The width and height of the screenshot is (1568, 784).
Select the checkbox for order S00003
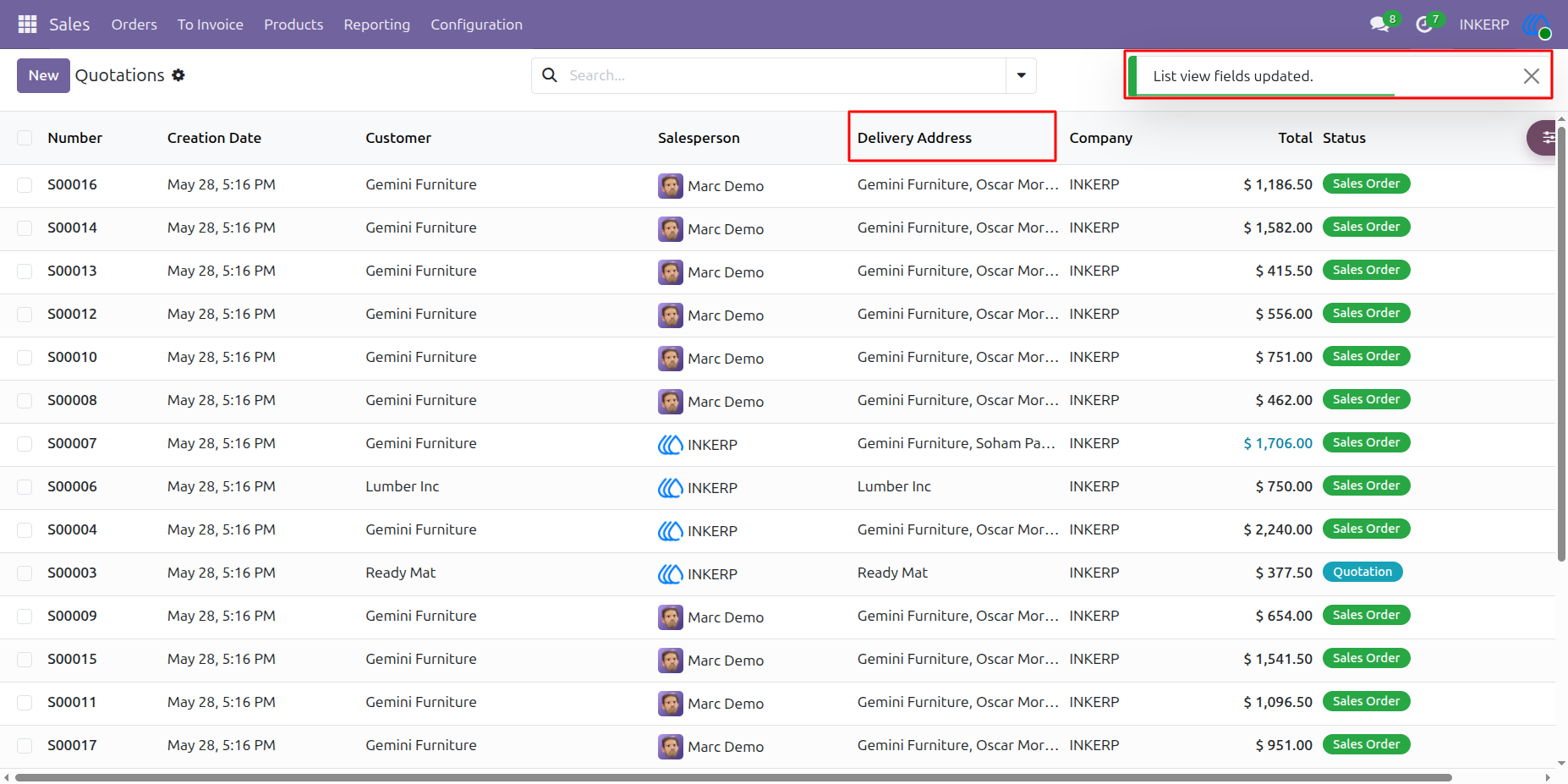coord(25,573)
